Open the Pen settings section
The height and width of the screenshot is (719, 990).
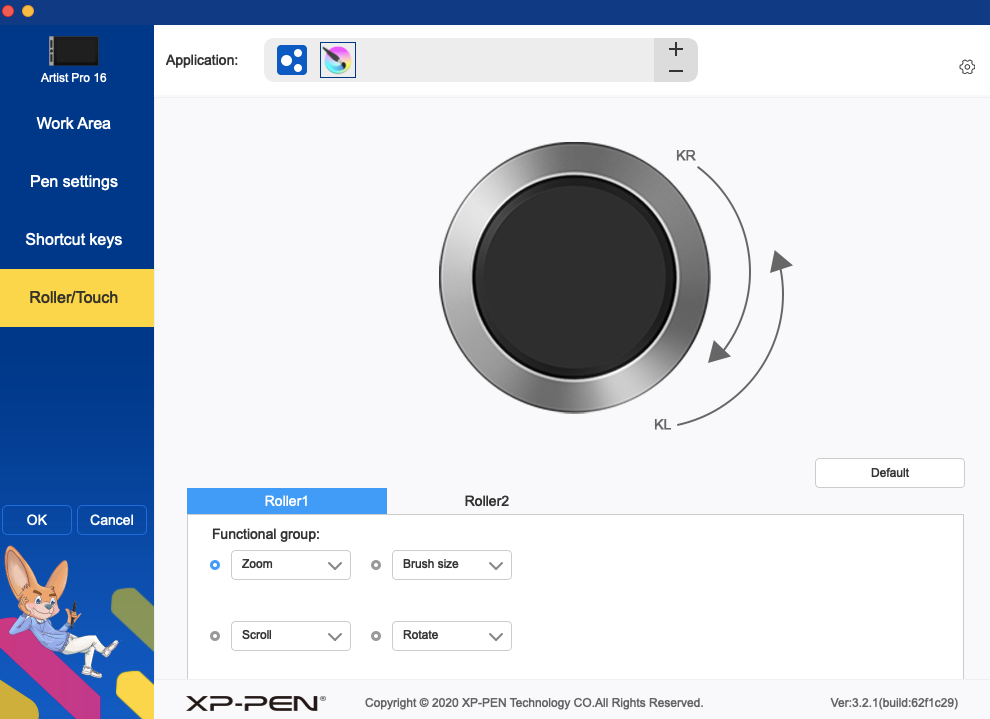tap(73, 181)
